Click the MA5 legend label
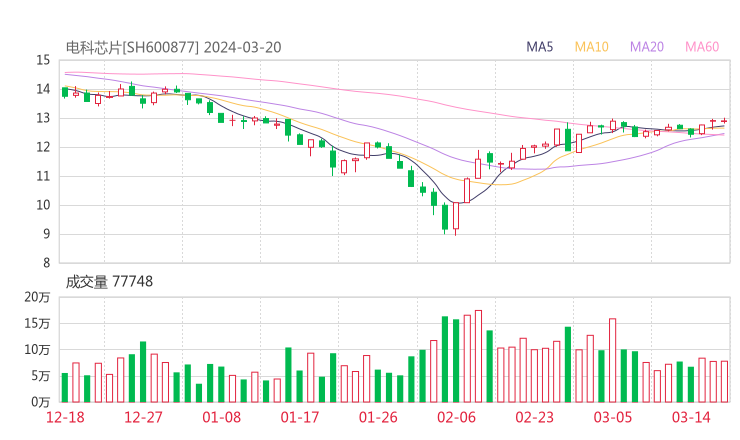The height and width of the screenshot is (440, 740). click(539, 47)
